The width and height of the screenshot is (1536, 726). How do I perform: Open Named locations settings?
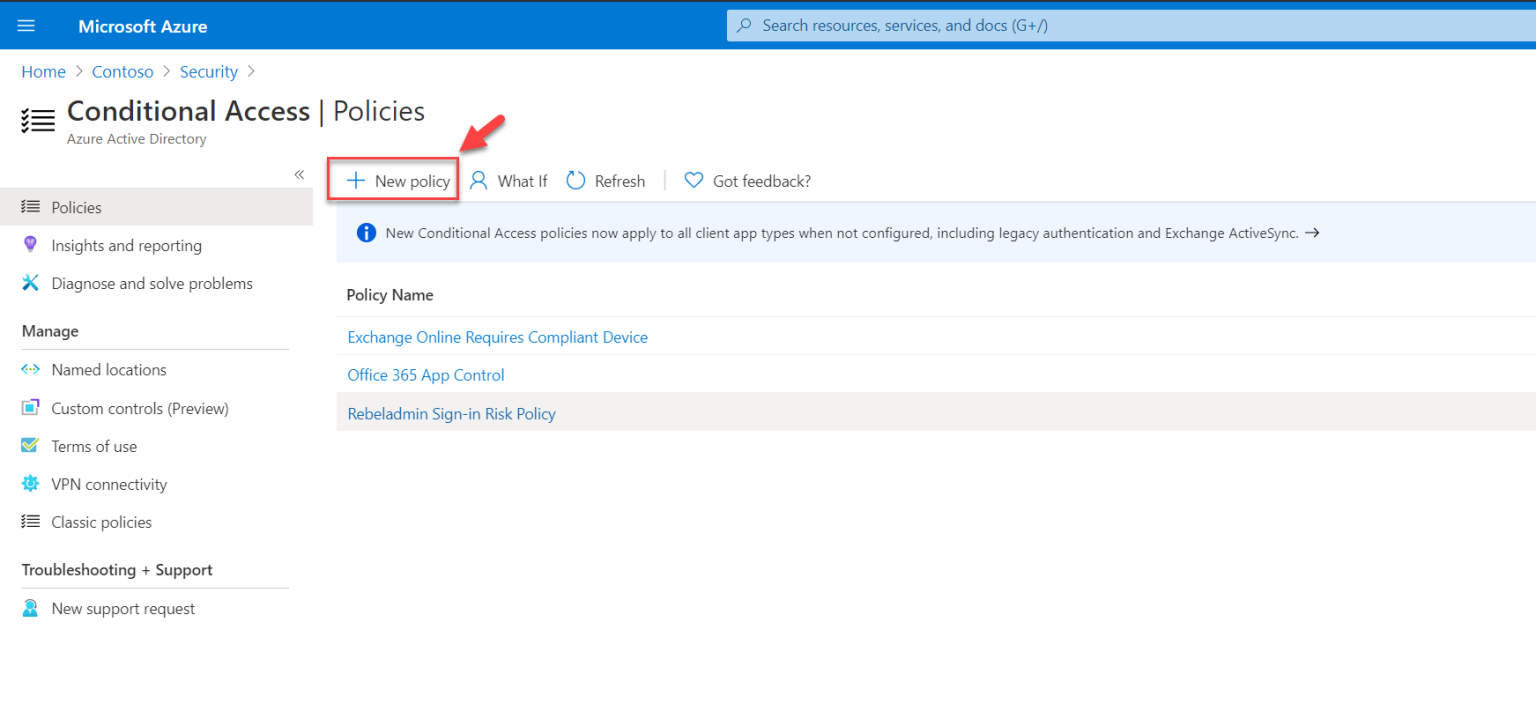(x=108, y=369)
